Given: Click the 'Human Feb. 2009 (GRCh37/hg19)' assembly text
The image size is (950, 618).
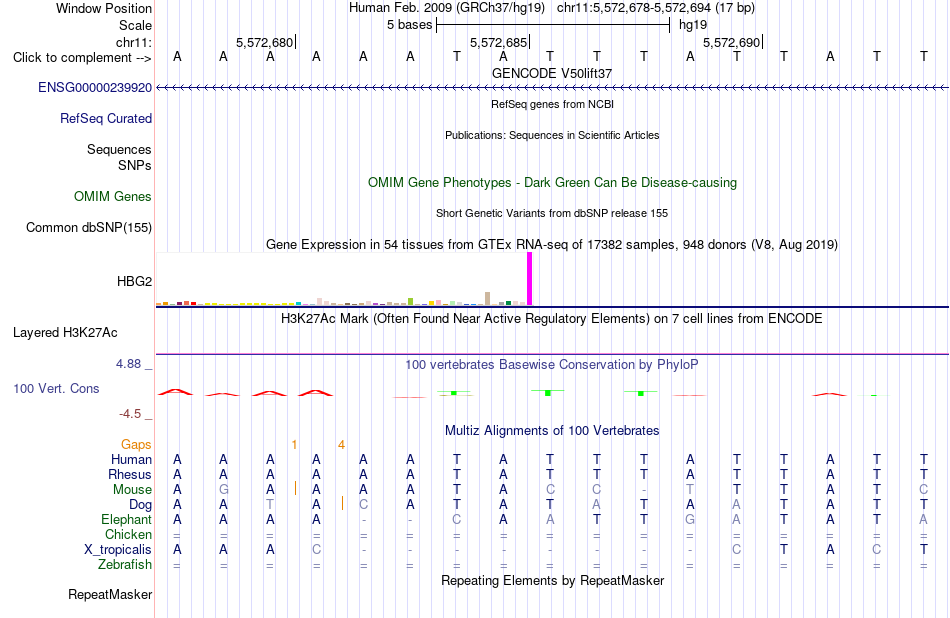Looking at the screenshot, I should coord(447,8).
